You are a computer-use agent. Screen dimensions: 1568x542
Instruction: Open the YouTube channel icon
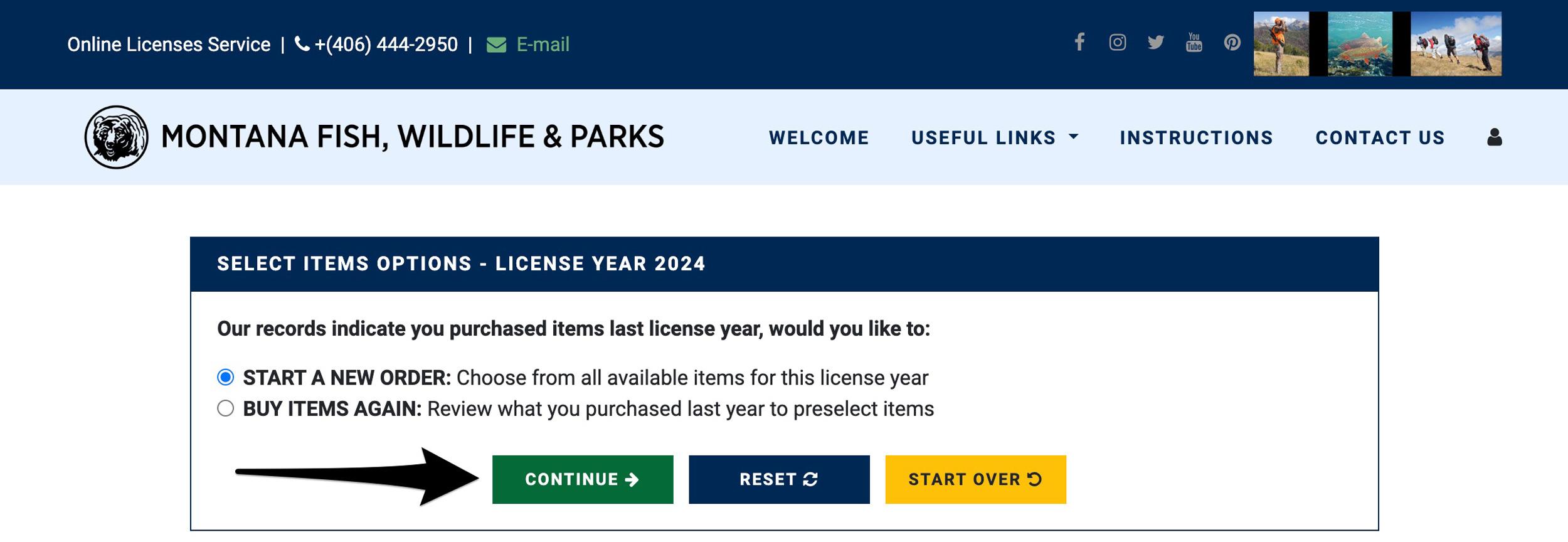(1194, 42)
